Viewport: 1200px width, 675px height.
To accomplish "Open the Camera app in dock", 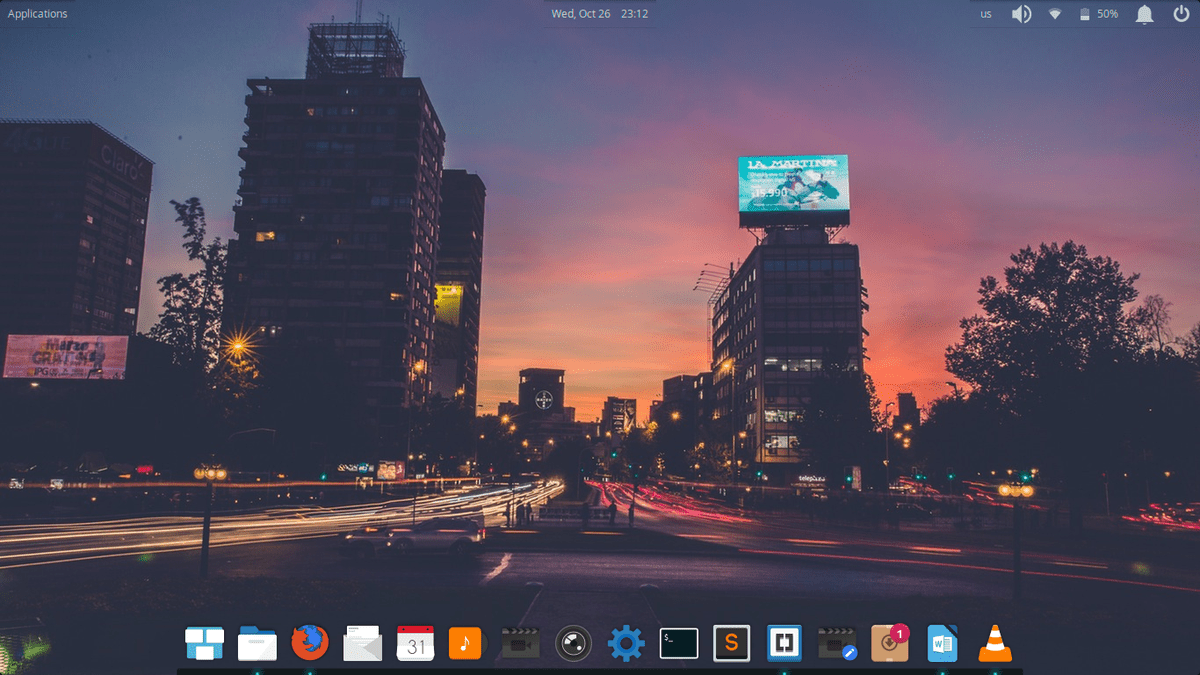I will click(573, 642).
